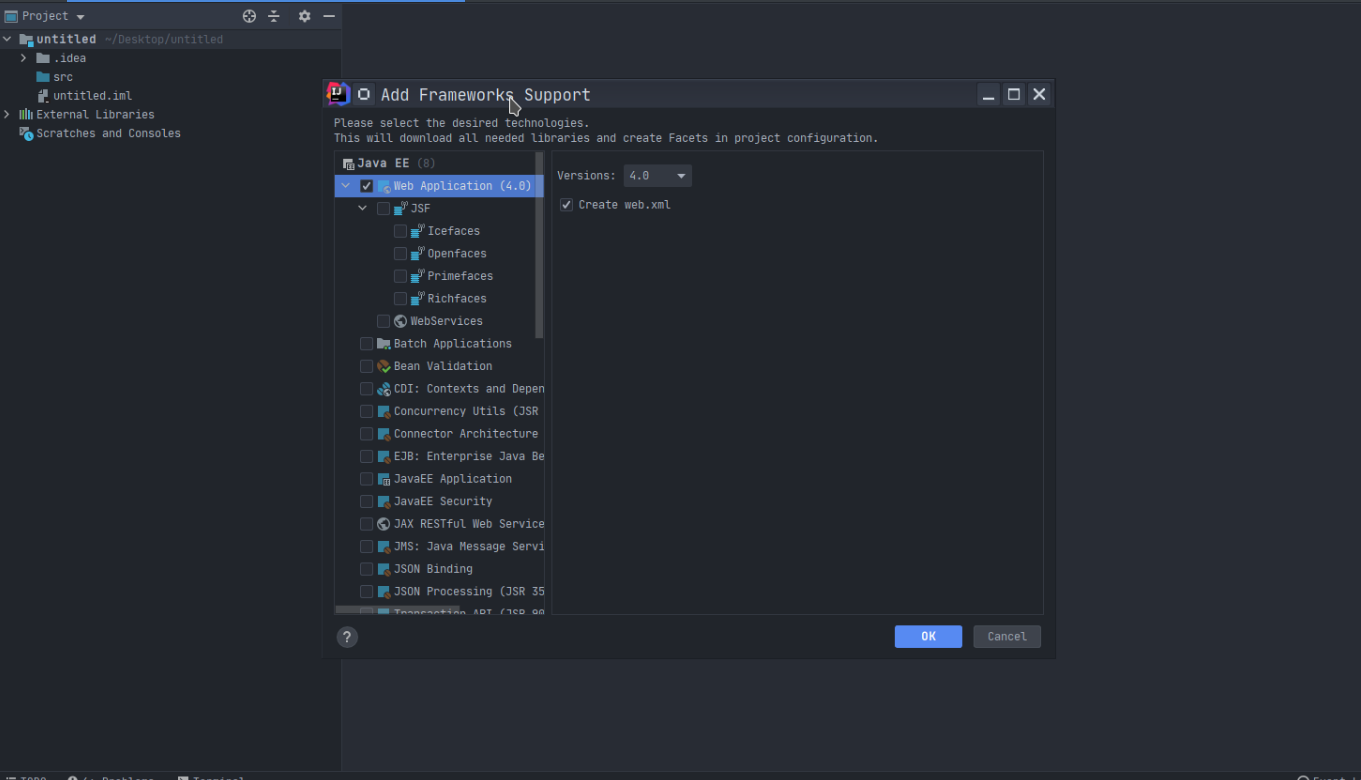Check CDI: Contexts and Dependency checkbox

(367, 388)
